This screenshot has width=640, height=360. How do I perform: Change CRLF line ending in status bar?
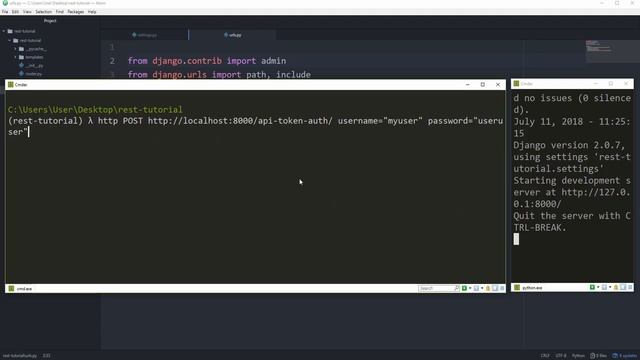(x=545, y=356)
